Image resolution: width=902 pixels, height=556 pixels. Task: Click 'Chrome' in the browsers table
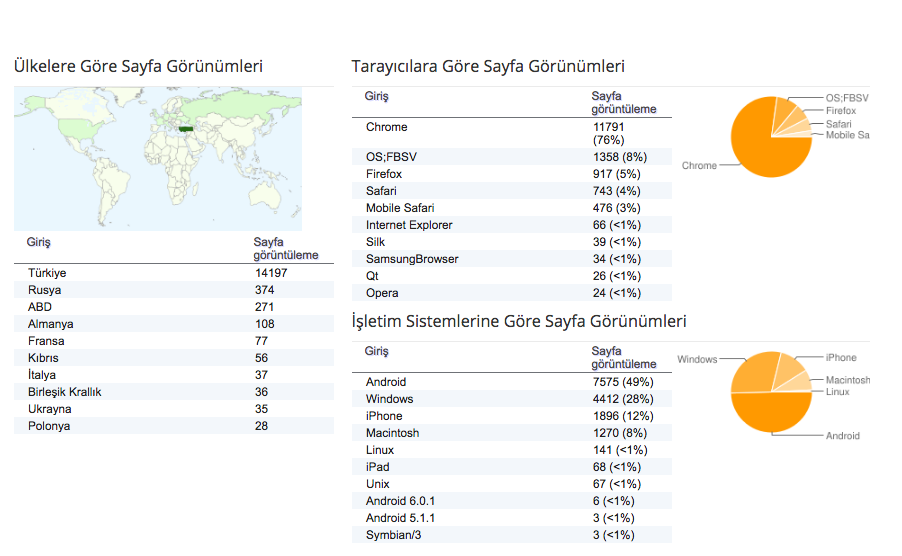pyautogui.click(x=387, y=127)
